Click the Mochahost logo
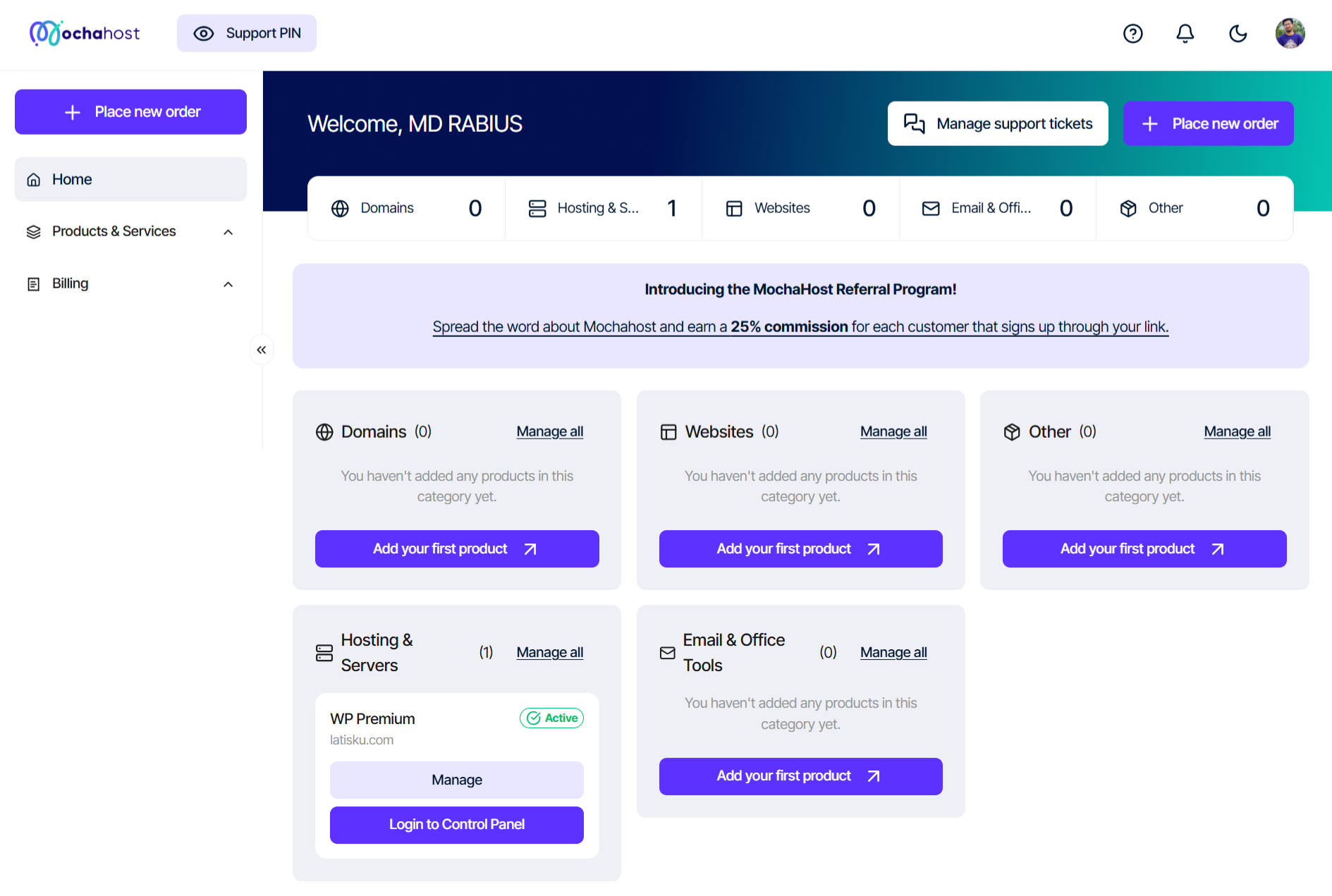 point(85,33)
